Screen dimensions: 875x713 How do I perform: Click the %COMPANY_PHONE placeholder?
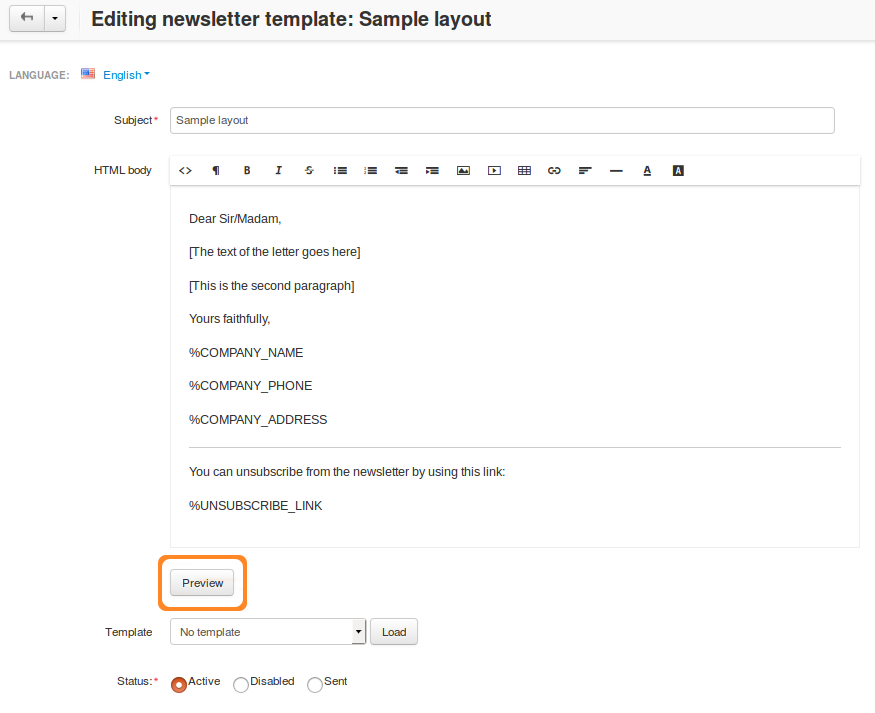tap(251, 386)
